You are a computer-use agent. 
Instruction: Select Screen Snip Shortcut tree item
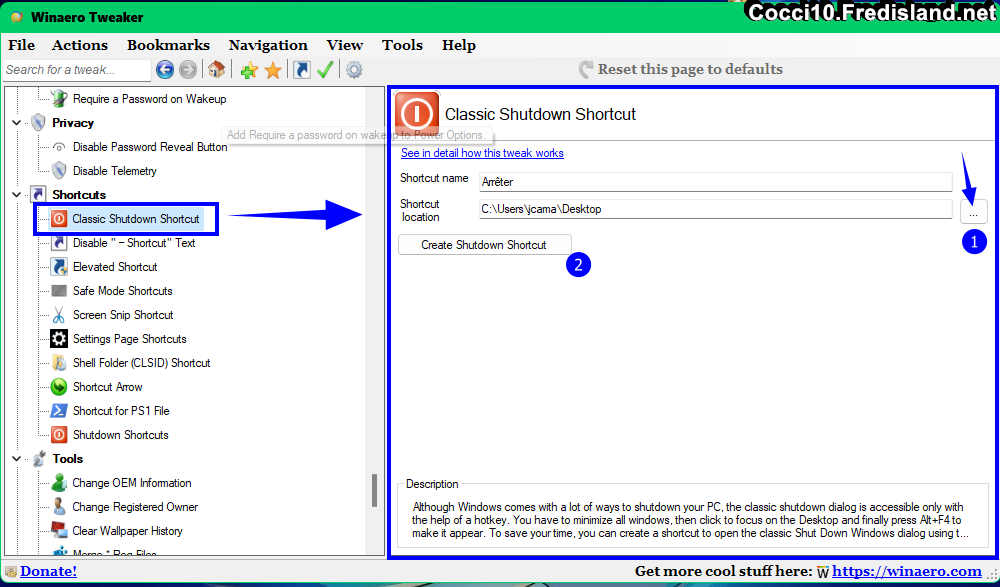click(123, 315)
